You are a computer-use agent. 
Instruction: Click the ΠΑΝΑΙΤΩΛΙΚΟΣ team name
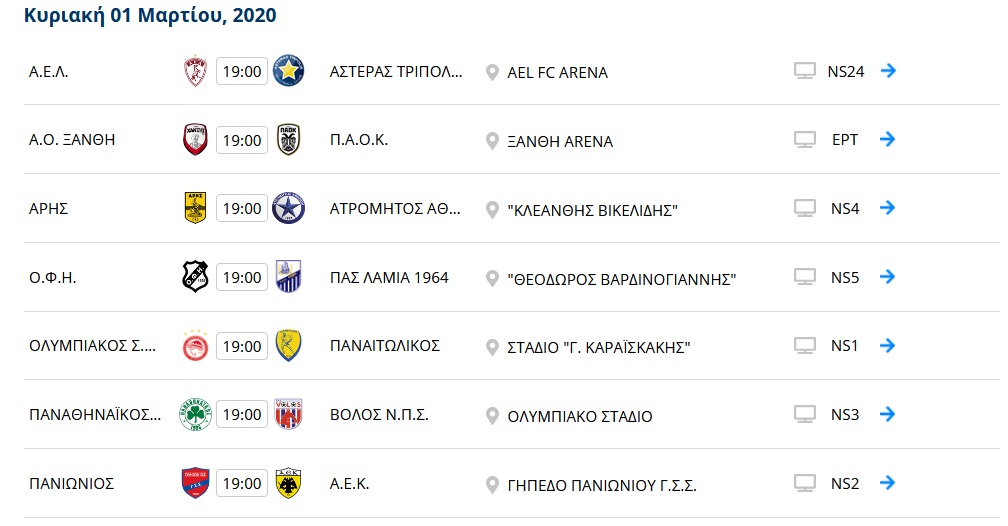(x=384, y=346)
